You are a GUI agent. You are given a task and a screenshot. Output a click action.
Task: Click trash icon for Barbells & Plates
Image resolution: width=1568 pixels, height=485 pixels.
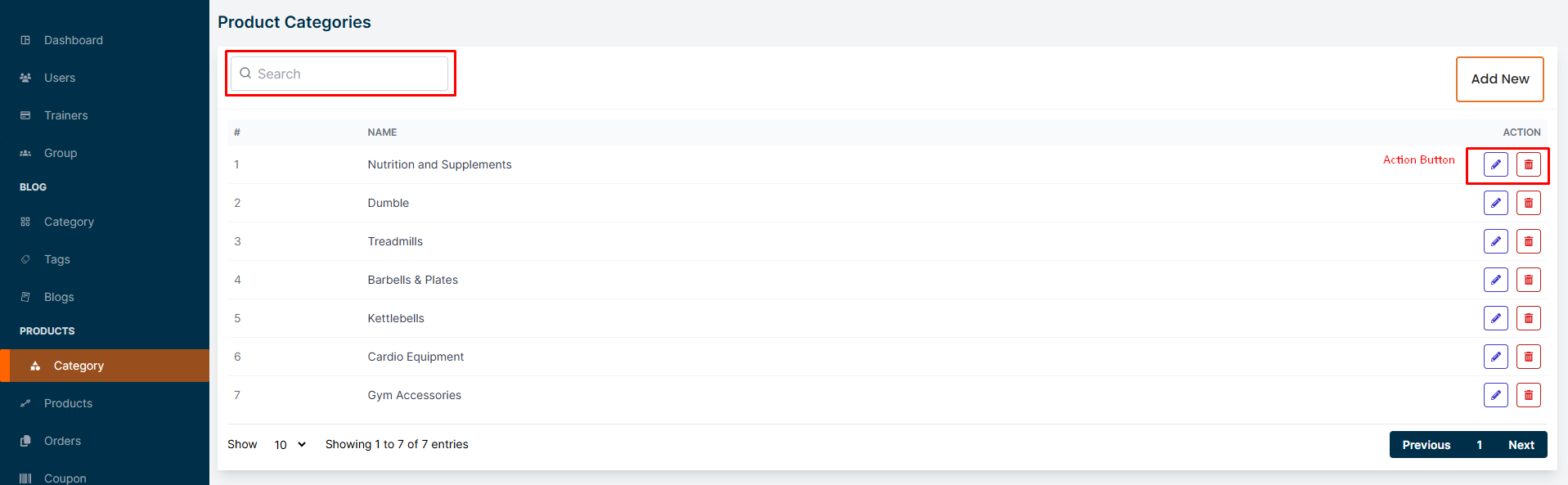pos(1528,280)
